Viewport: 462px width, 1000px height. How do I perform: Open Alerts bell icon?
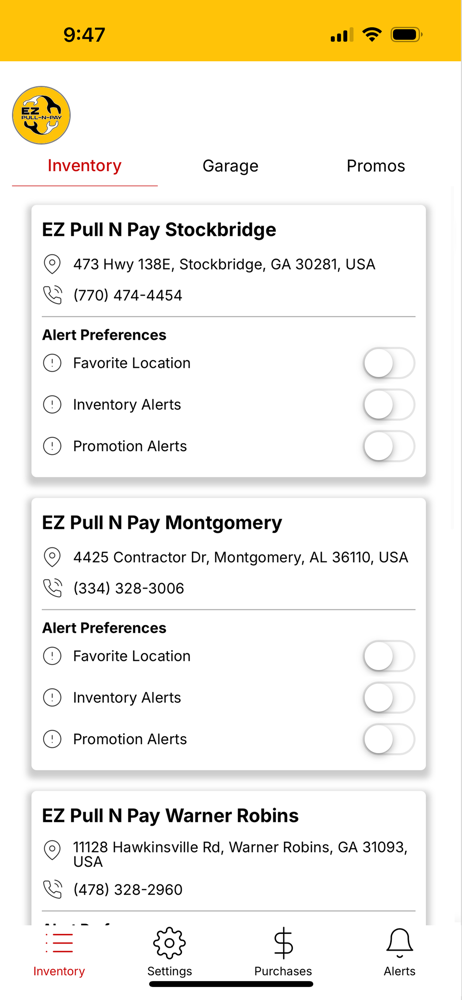click(399, 943)
